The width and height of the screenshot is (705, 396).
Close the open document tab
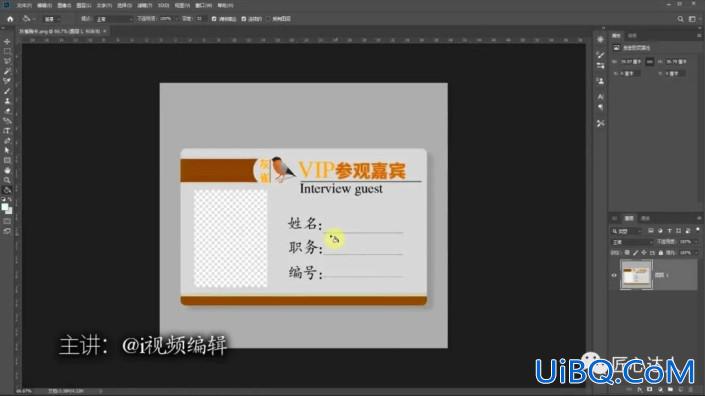tap(105, 31)
